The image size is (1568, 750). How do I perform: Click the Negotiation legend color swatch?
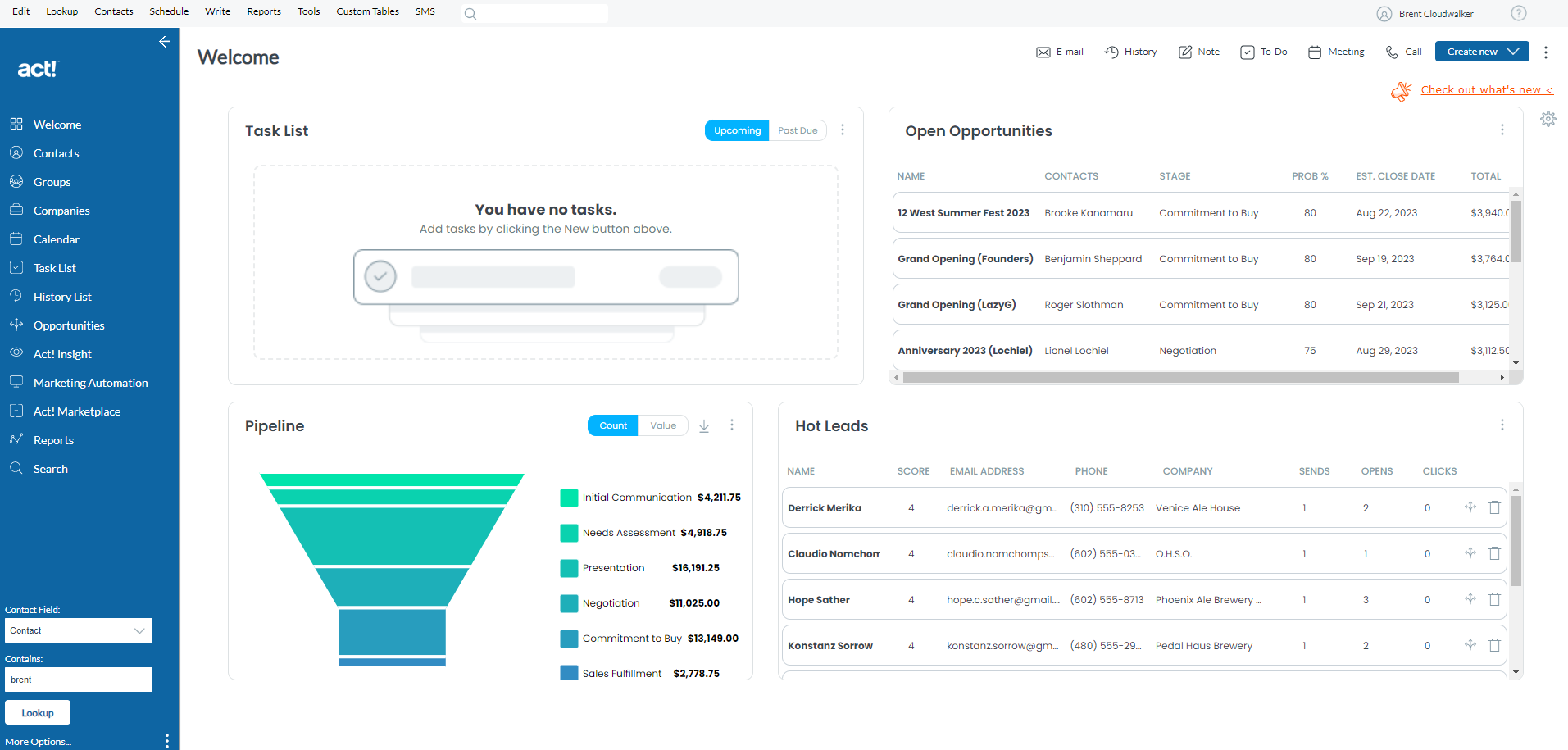click(569, 603)
